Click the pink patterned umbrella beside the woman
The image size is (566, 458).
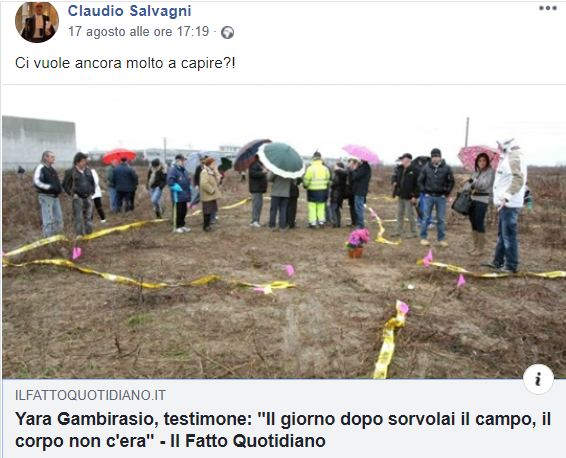[x=478, y=156]
